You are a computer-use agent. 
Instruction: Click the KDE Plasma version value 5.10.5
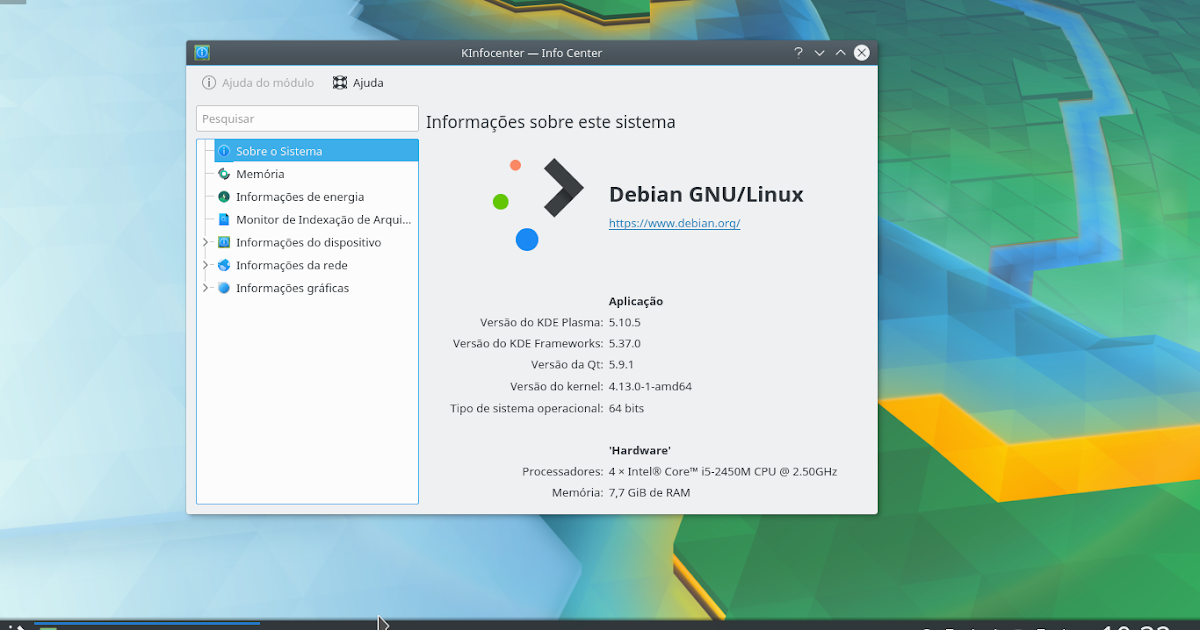(624, 323)
